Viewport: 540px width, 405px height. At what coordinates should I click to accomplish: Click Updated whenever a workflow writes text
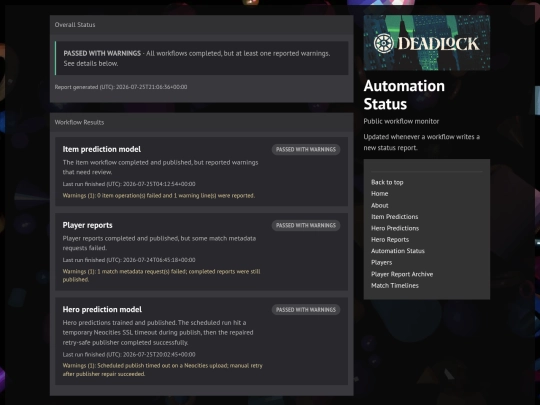point(422,142)
